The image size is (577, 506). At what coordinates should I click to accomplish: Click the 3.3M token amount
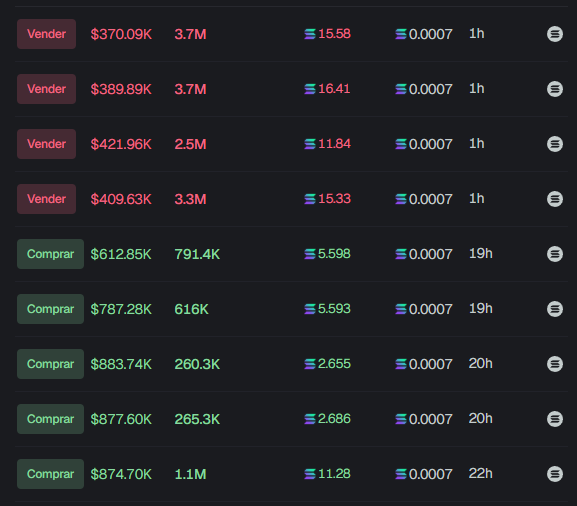point(190,199)
